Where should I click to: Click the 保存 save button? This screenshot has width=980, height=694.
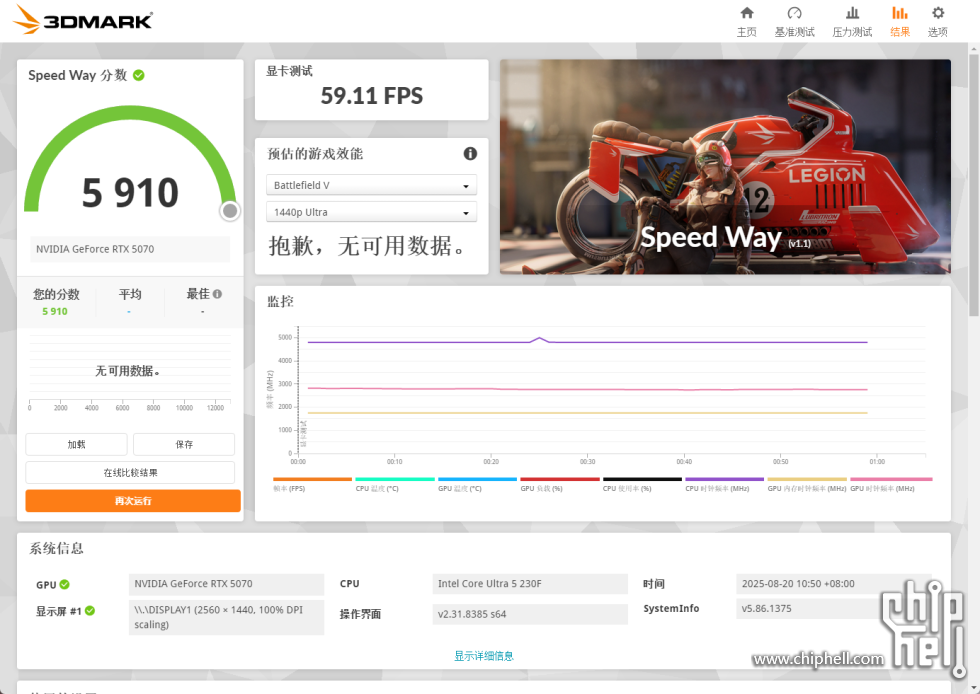[184, 445]
